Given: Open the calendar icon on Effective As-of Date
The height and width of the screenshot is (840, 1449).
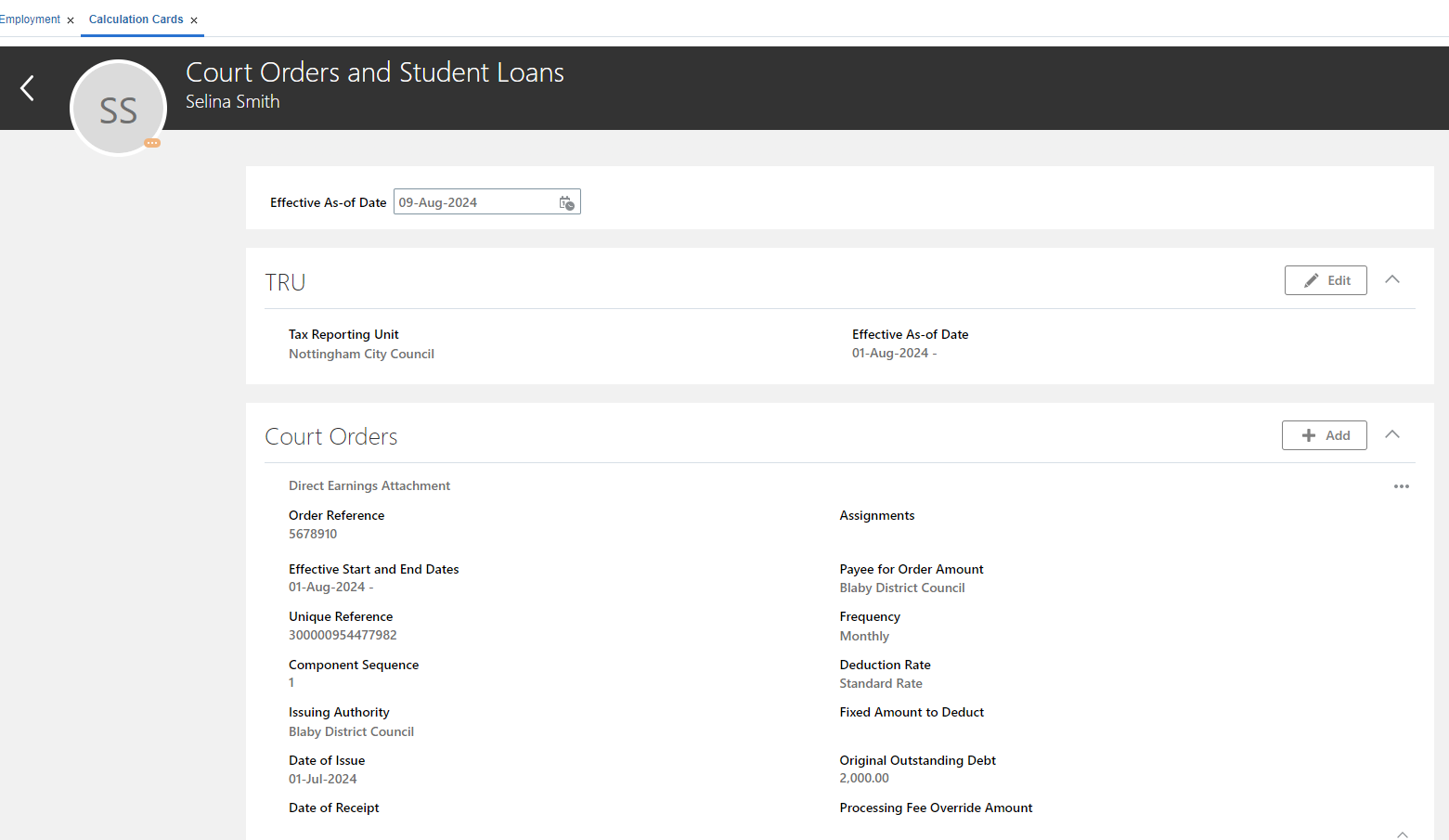Looking at the screenshot, I should point(566,201).
